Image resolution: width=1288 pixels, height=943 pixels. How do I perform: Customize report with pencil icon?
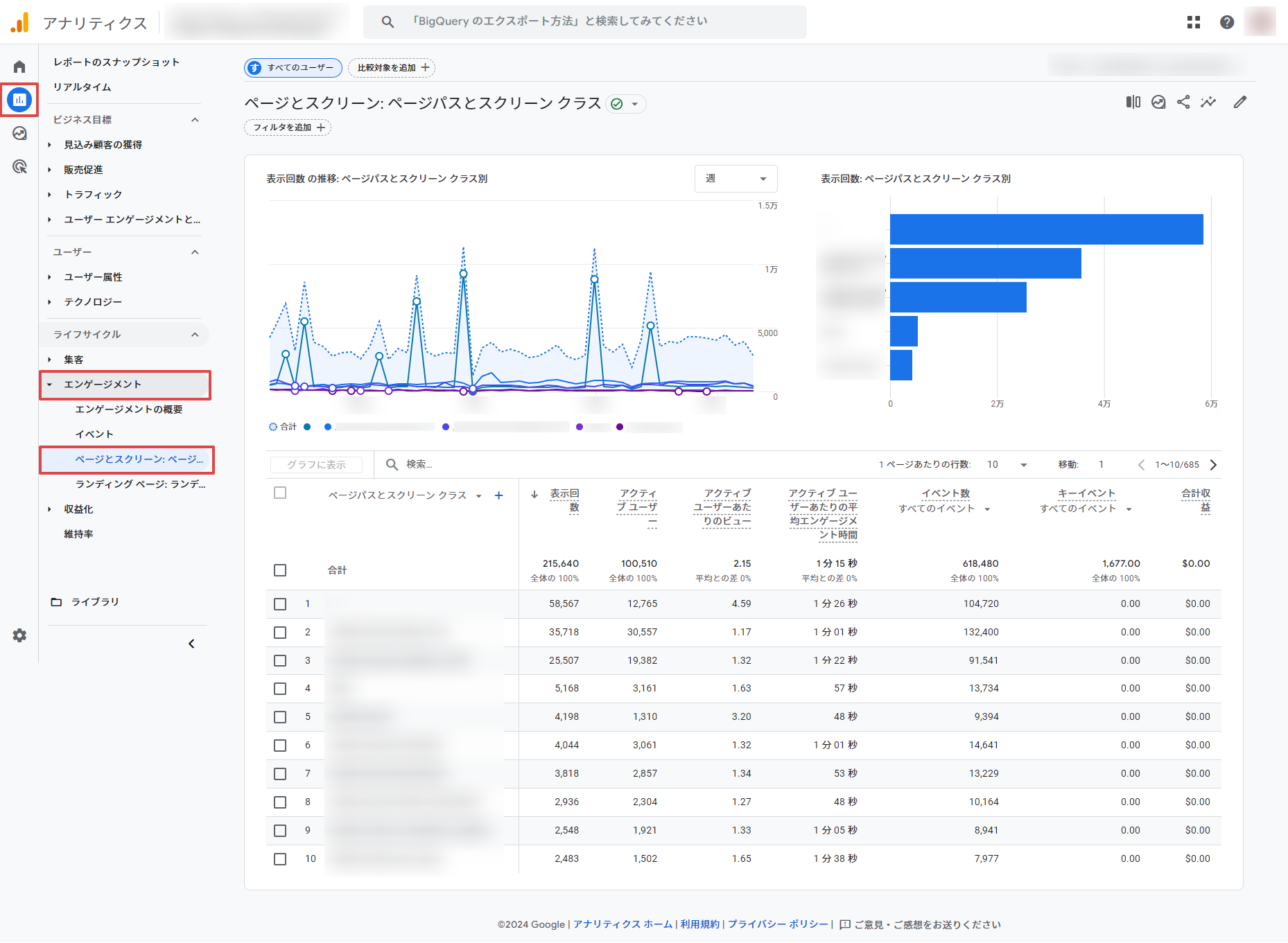point(1240,103)
